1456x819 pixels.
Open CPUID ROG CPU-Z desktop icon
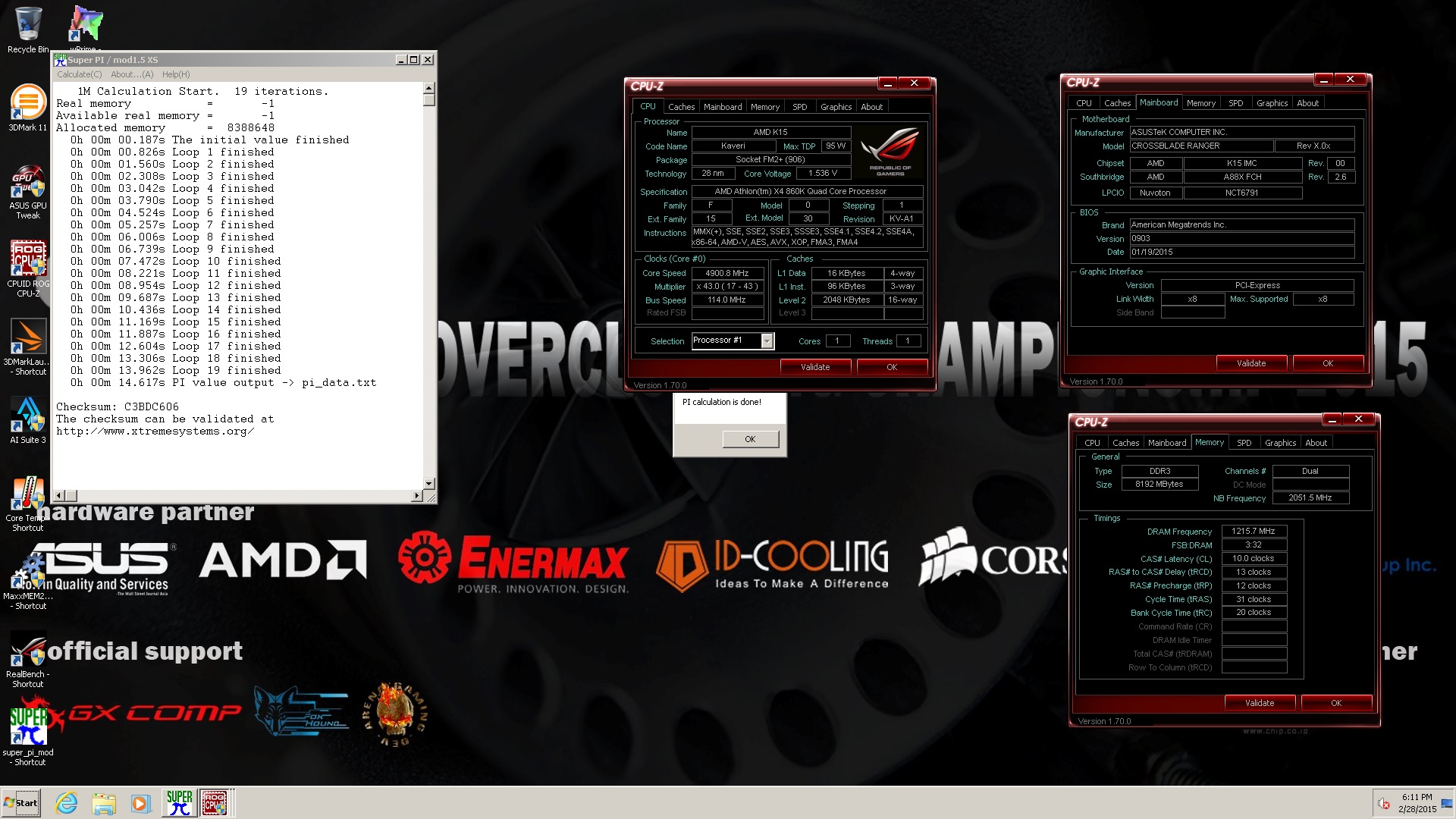[x=28, y=269]
